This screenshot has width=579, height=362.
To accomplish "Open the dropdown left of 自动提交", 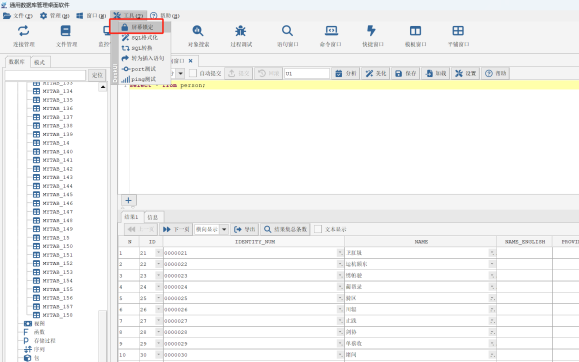I will point(180,74).
